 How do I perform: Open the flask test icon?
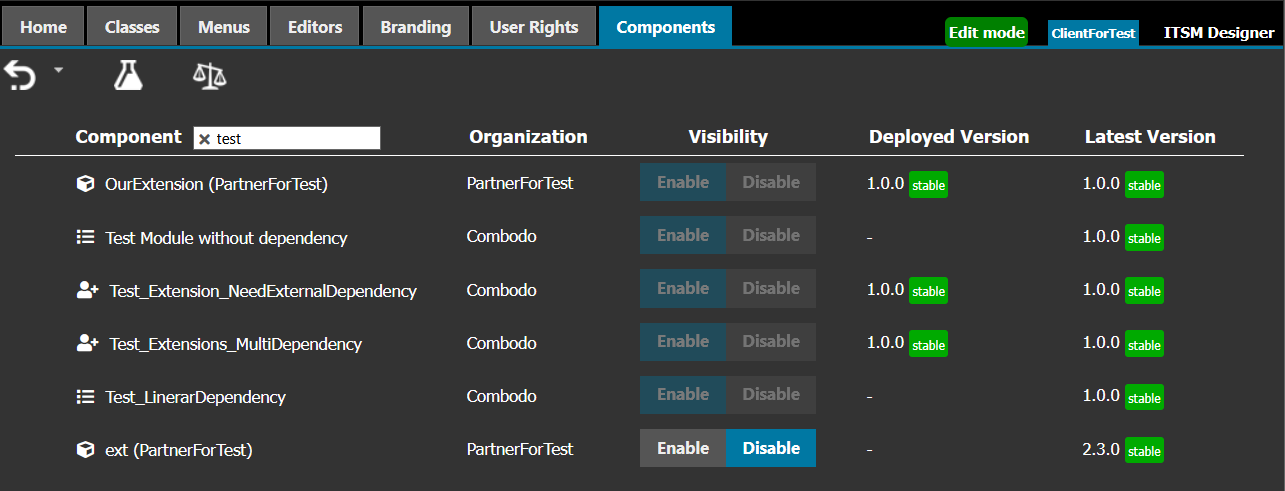point(128,75)
